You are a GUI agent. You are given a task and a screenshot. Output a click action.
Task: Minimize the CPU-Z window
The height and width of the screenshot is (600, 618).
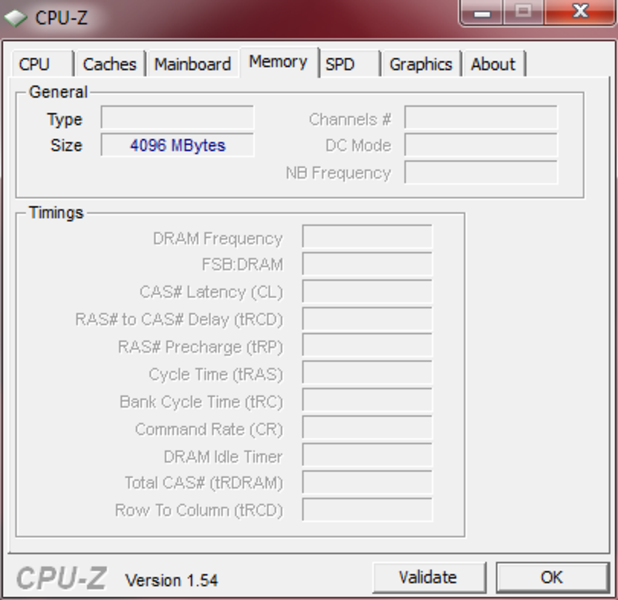[x=482, y=12]
